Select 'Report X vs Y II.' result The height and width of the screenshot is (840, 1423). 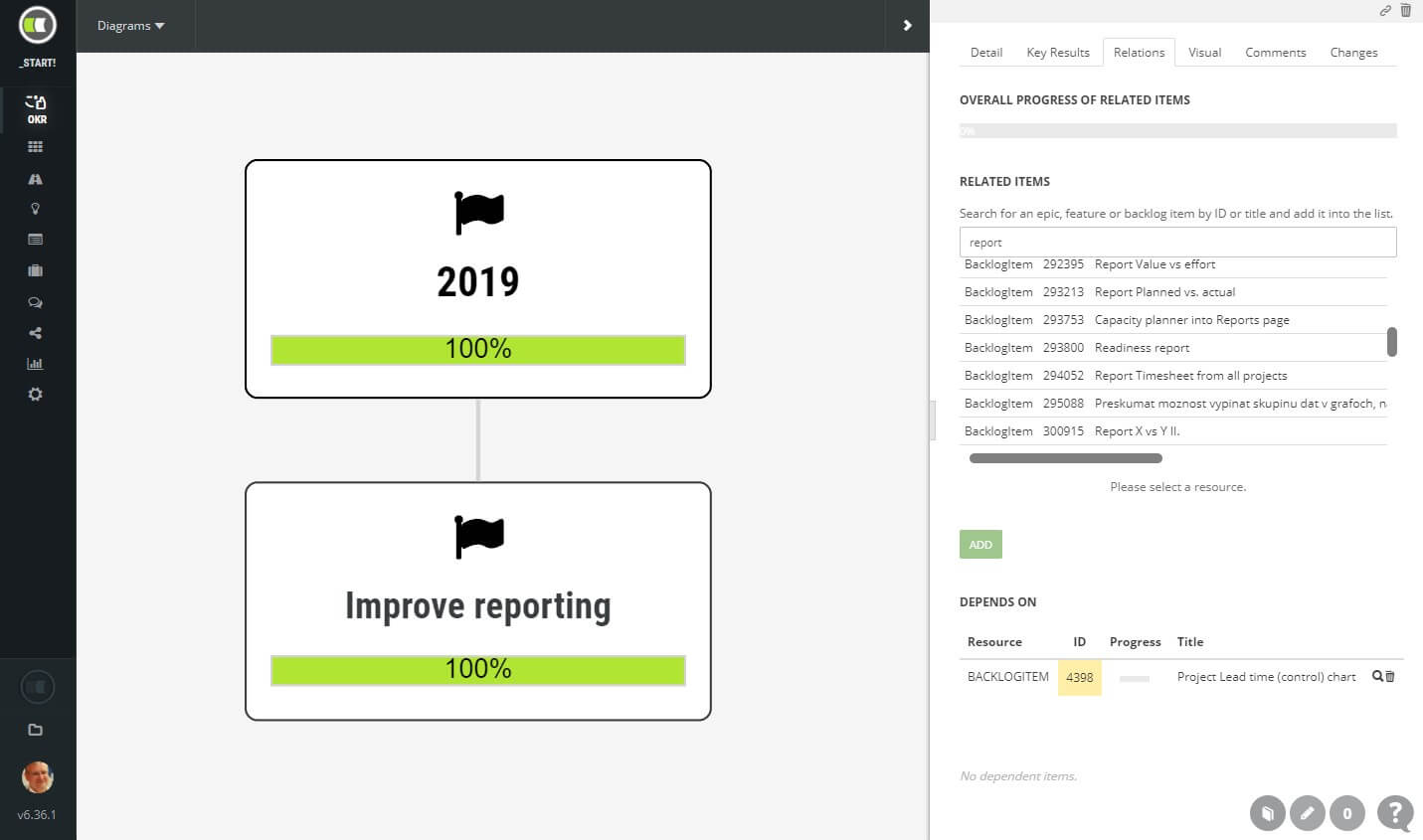pyautogui.click(x=1173, y=431)
